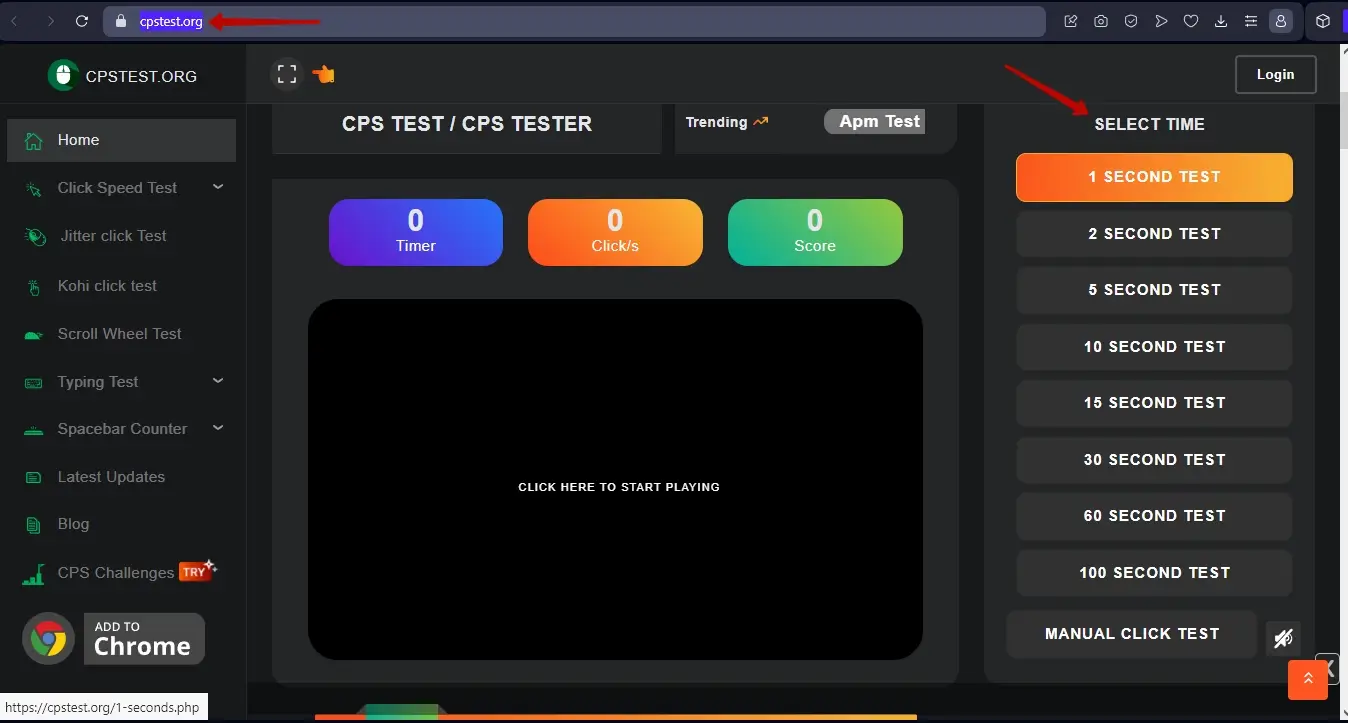Click the shield check icon in address bar
This screenshot has height=723, width=1348.
click(1131, 21)
